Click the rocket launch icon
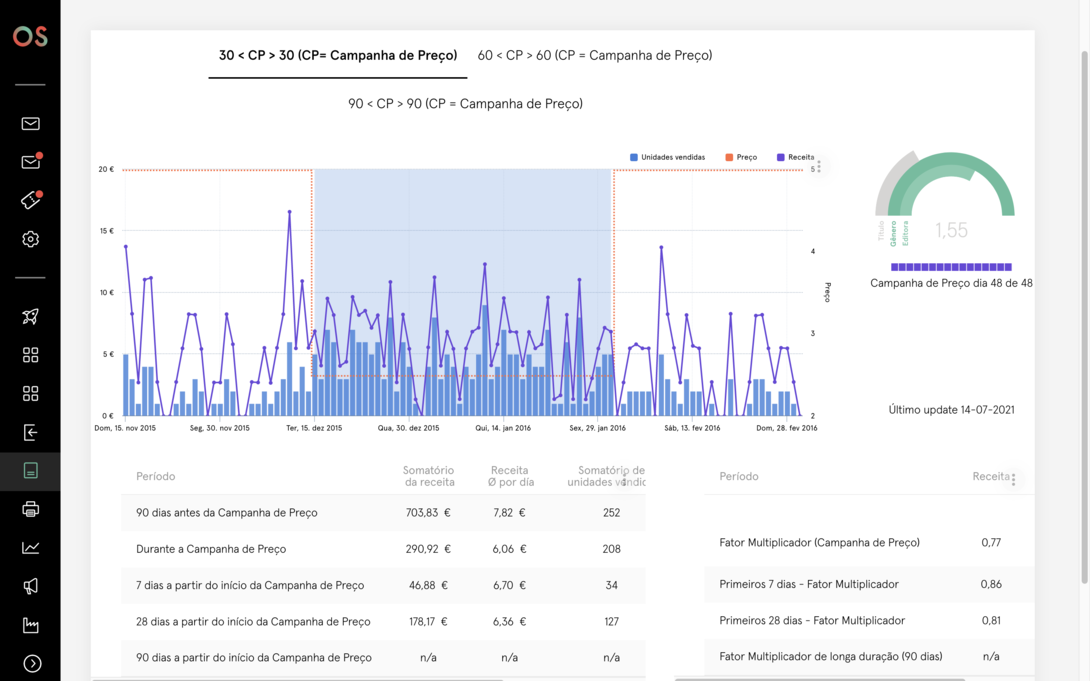Image resolution: width=1090 pixels, height=681 pixels. tap(30, 316)
